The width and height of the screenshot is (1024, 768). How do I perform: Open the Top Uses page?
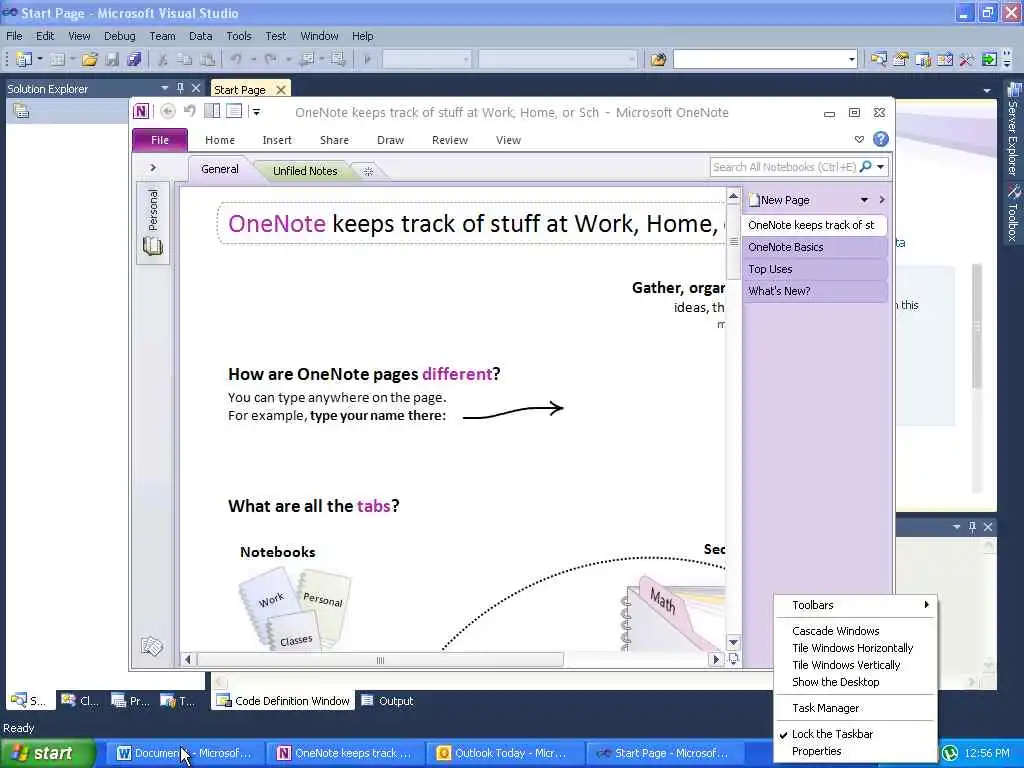click(x=815, y=269)
